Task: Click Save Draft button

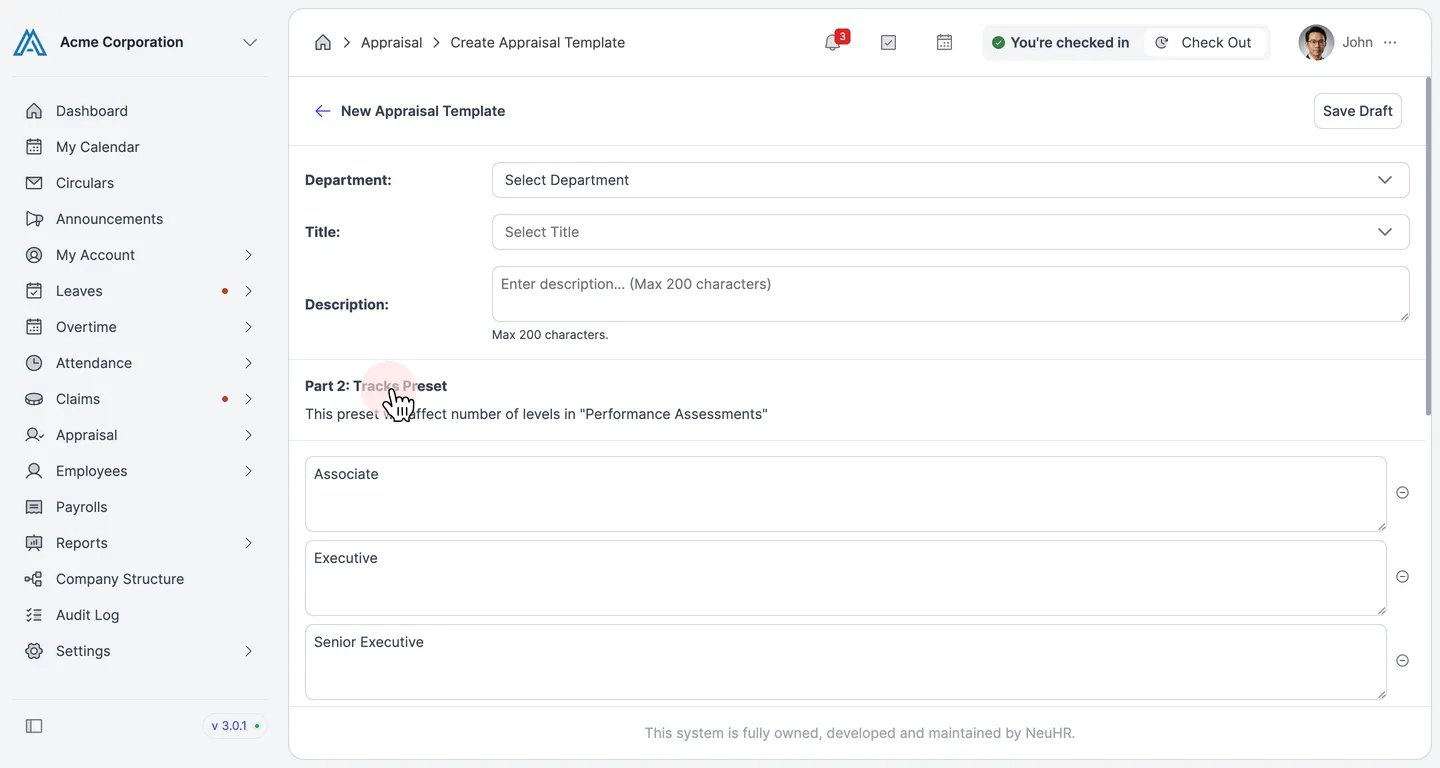Action: (1357, 111)
